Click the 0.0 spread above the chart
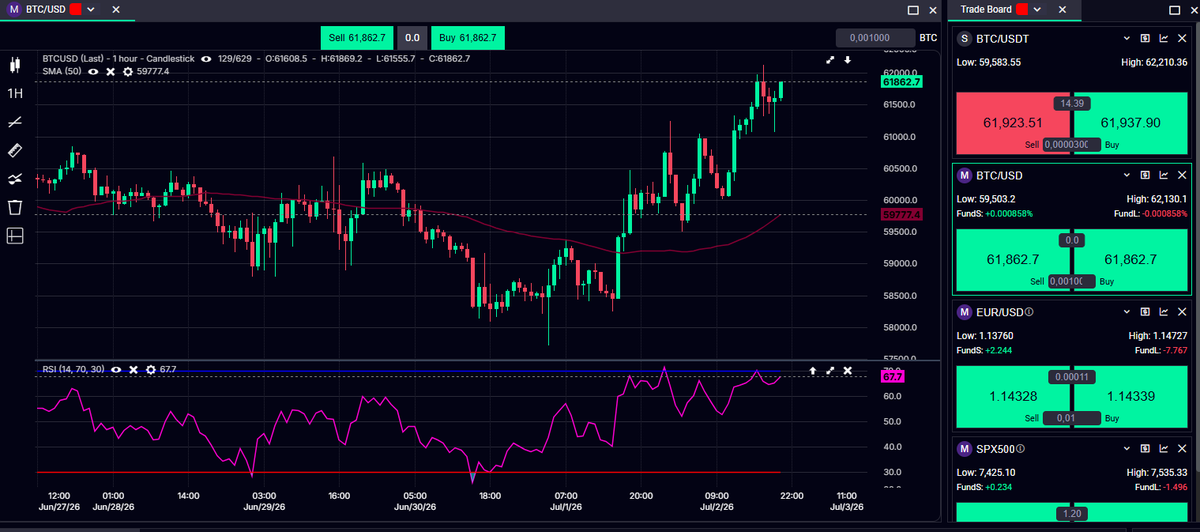The width and height of the screenshot is (1200, 532). 412,38
